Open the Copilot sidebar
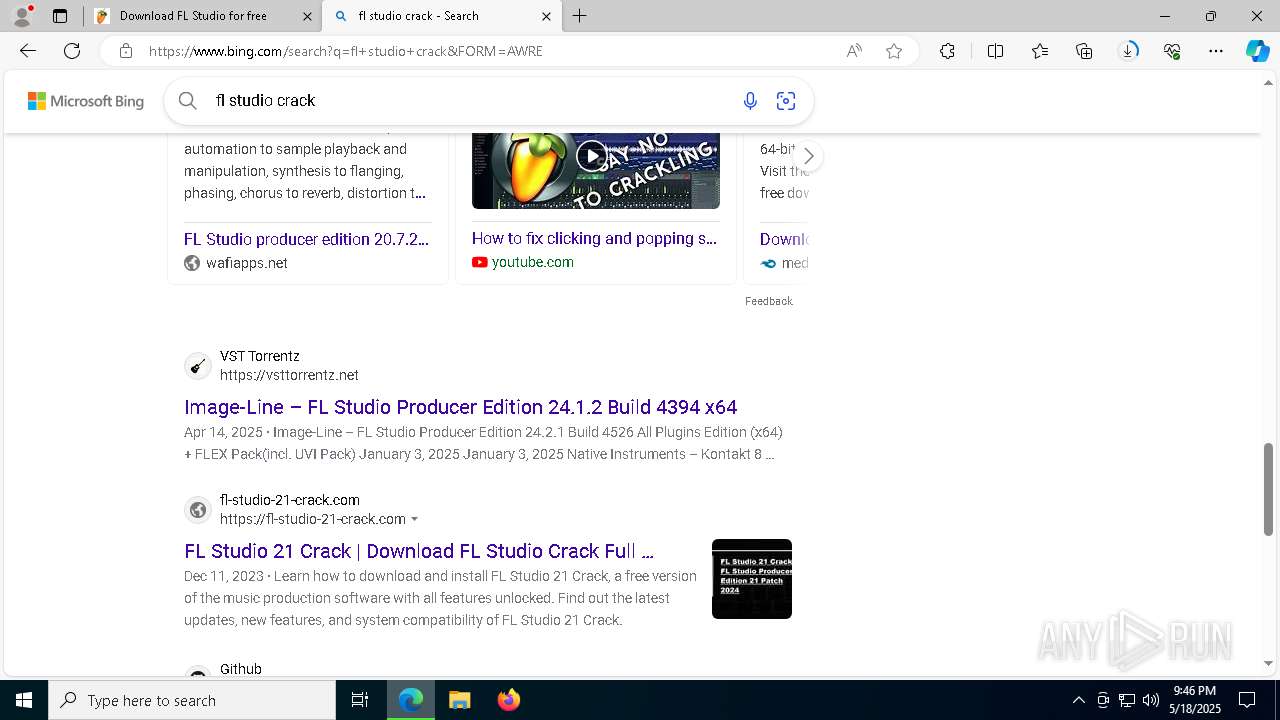This screenshot has width=1280, height=720. point(1257,51)
